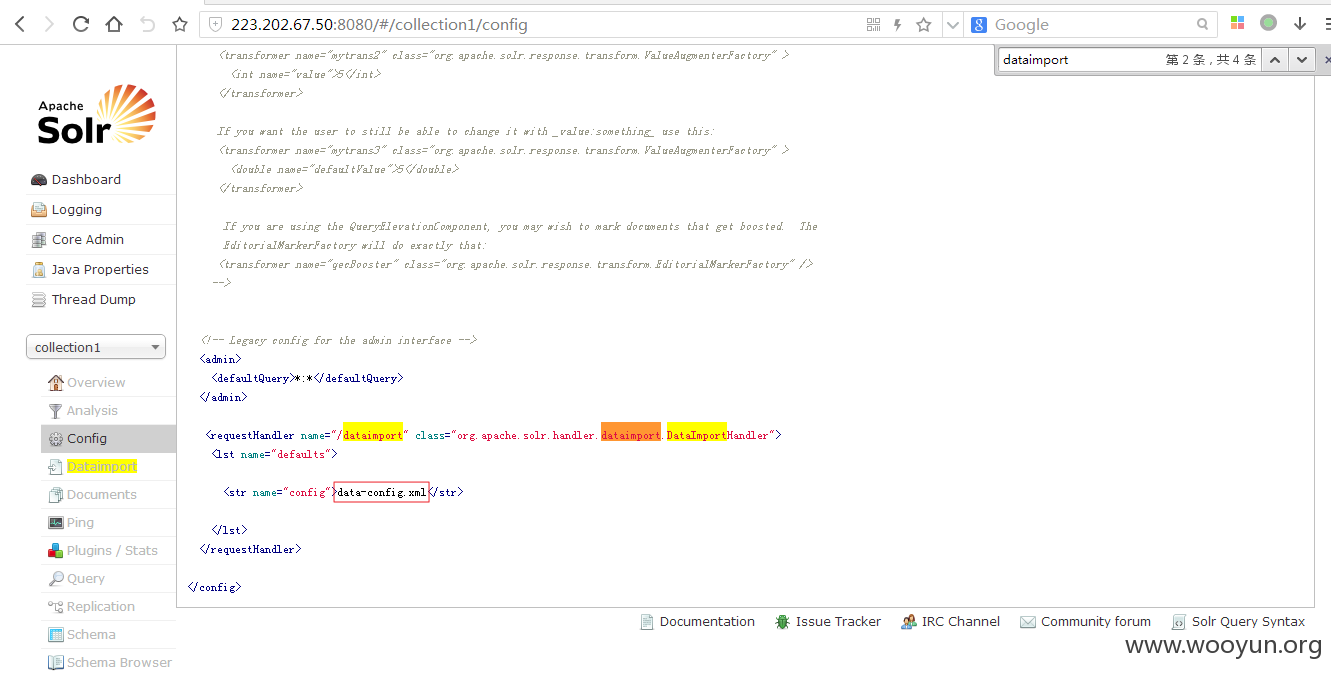Go back to the previous page
The image size is (1331, 674).
click(x=19, y=24)
